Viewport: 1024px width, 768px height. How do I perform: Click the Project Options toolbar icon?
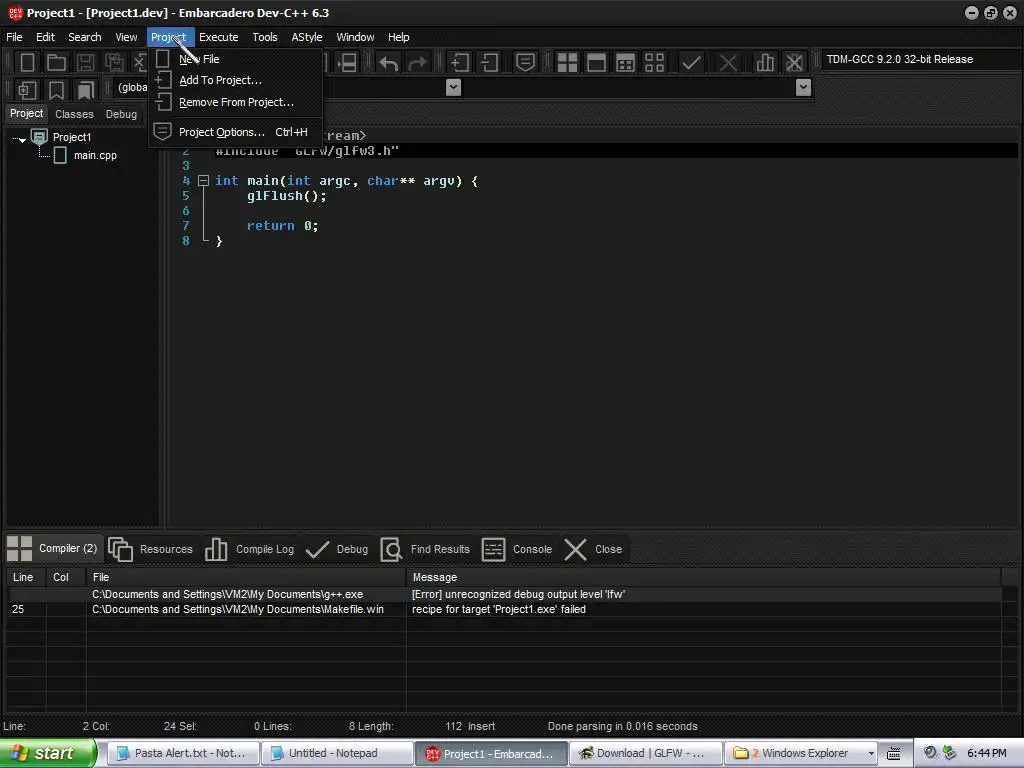(525, 63)
